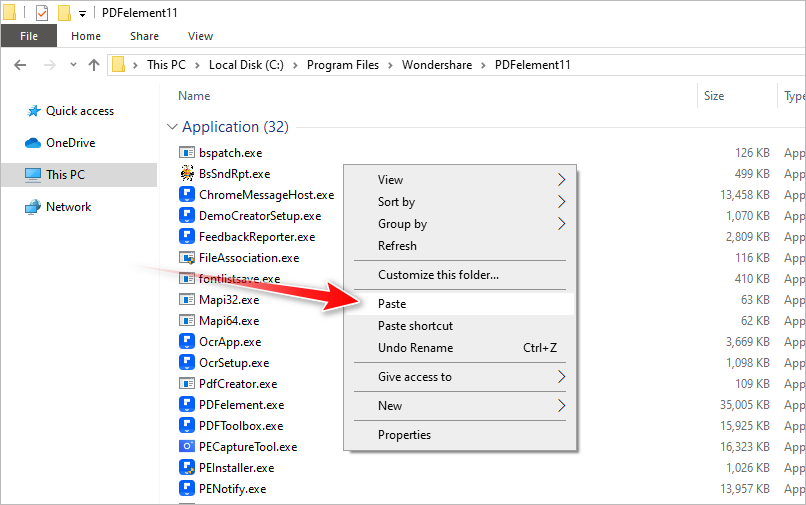Screen dimensions: 806x505
Task: Click Wondershare in the address breadcrumb
Action: (x=437, y=65)
